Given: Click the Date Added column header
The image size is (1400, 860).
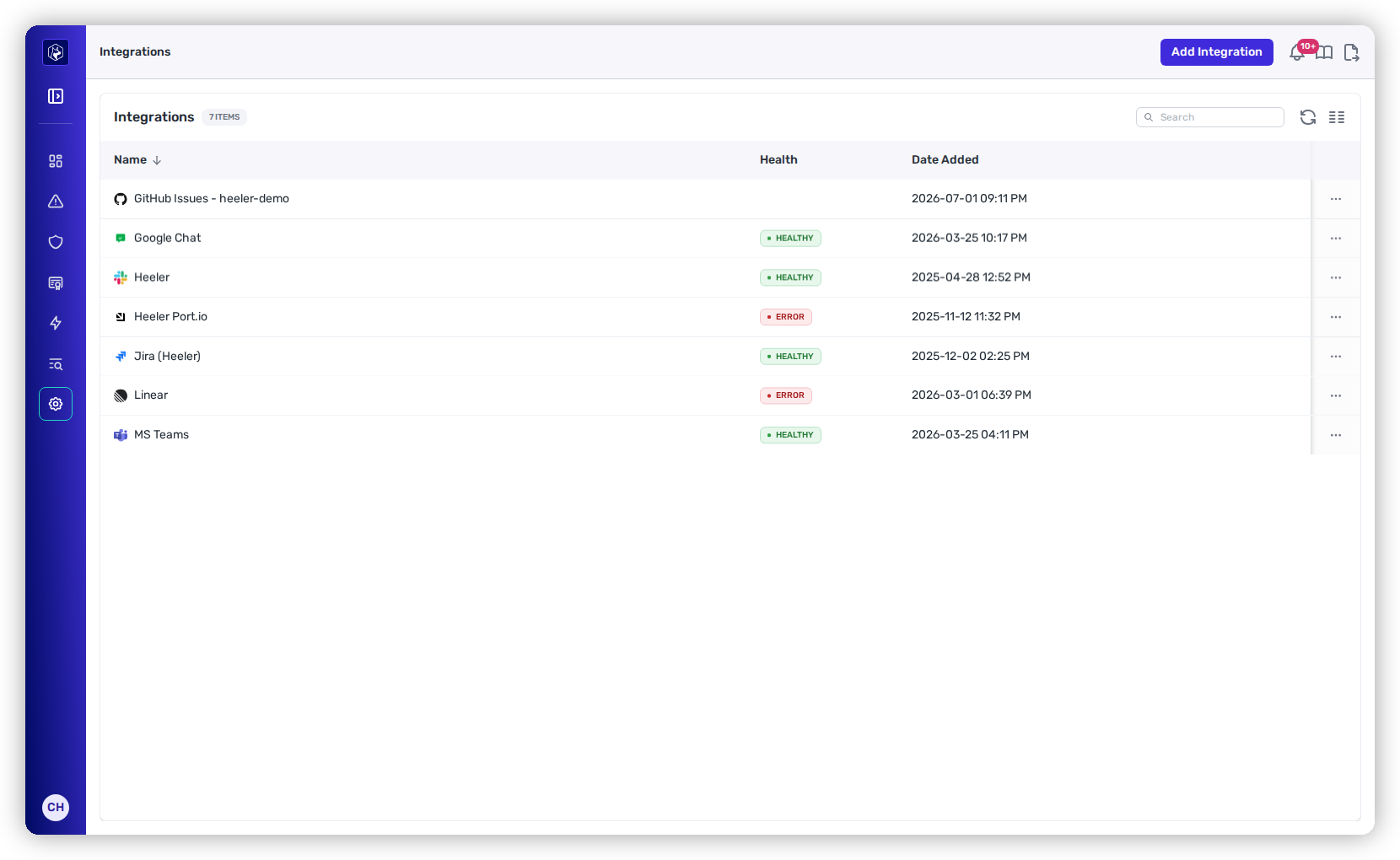Looking at the screenshot, I should 945,160.
